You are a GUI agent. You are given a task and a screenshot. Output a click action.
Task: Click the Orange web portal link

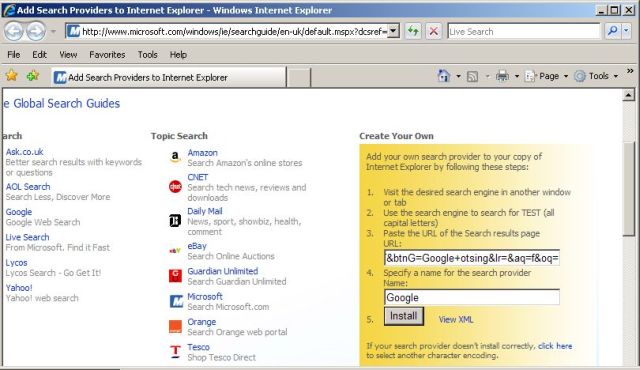click(x=202, y=322)
